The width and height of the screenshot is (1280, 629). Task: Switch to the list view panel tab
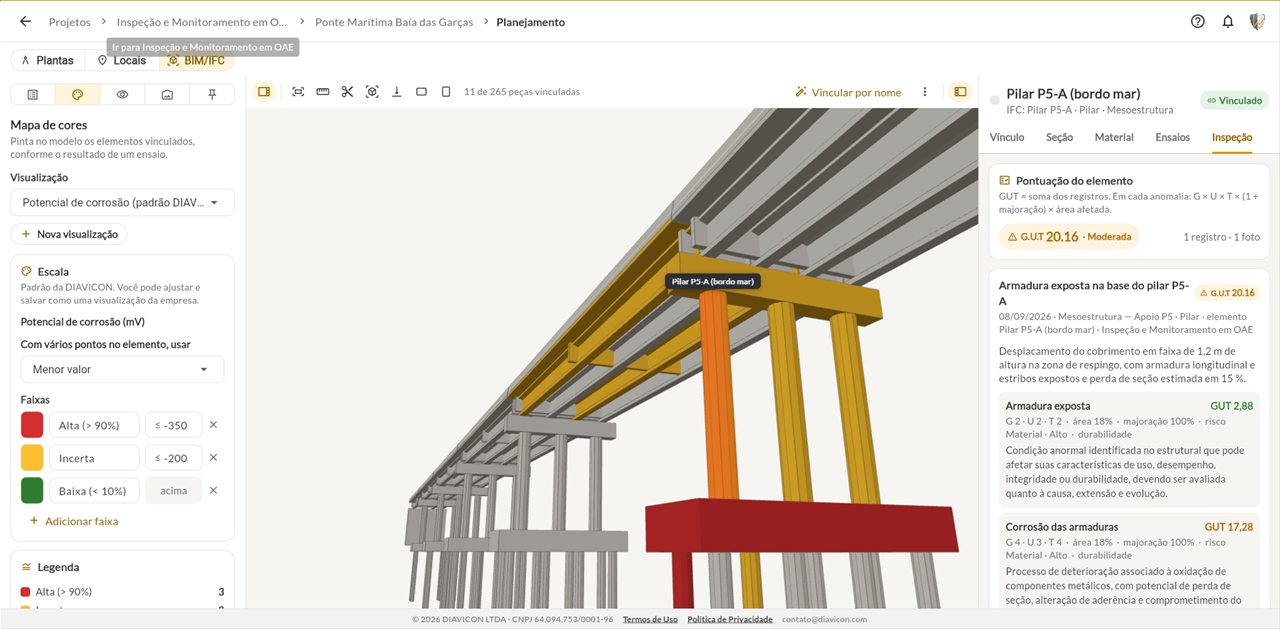pyautogui.click(x=33, y=94)
